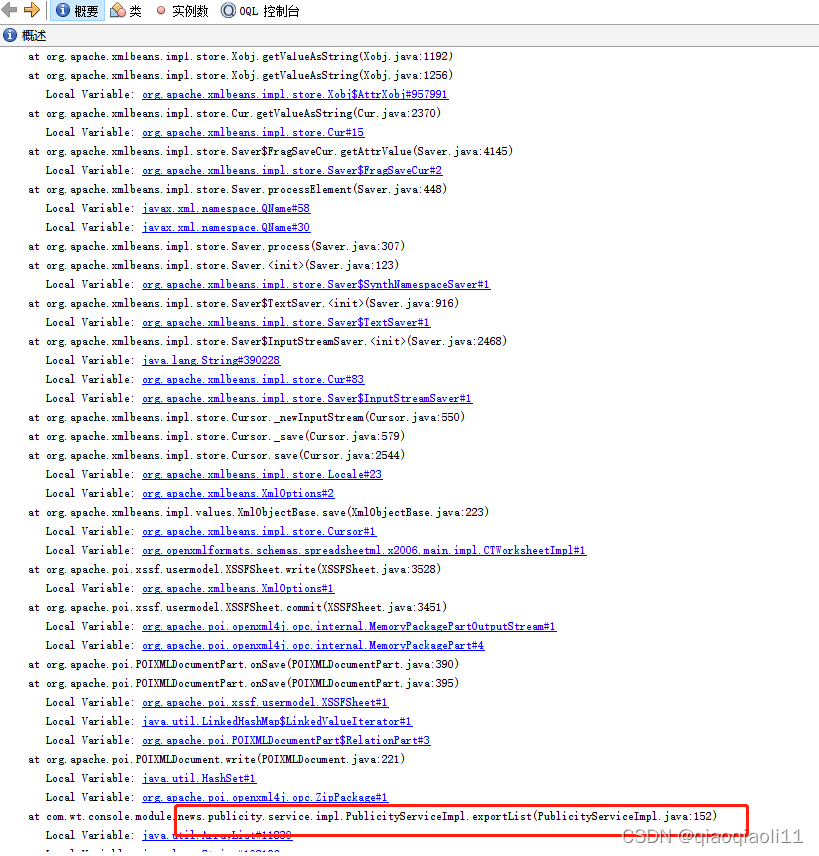
Task: Click stack frame Cur.getValueAsString Cur.java:2370
Action: [x=234, y=114]
